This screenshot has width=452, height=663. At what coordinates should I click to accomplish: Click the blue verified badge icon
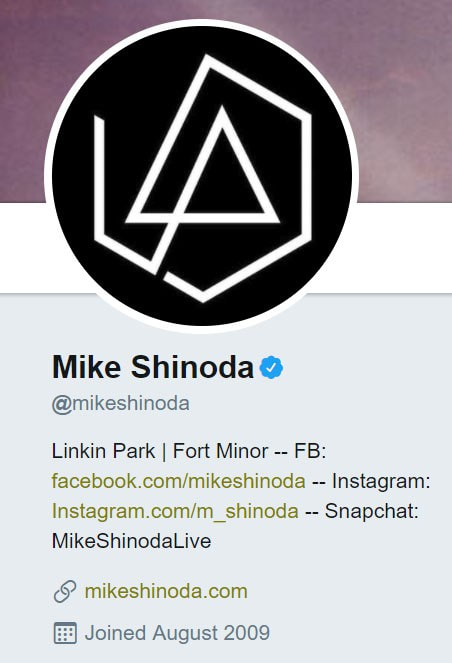coord(271,367)
